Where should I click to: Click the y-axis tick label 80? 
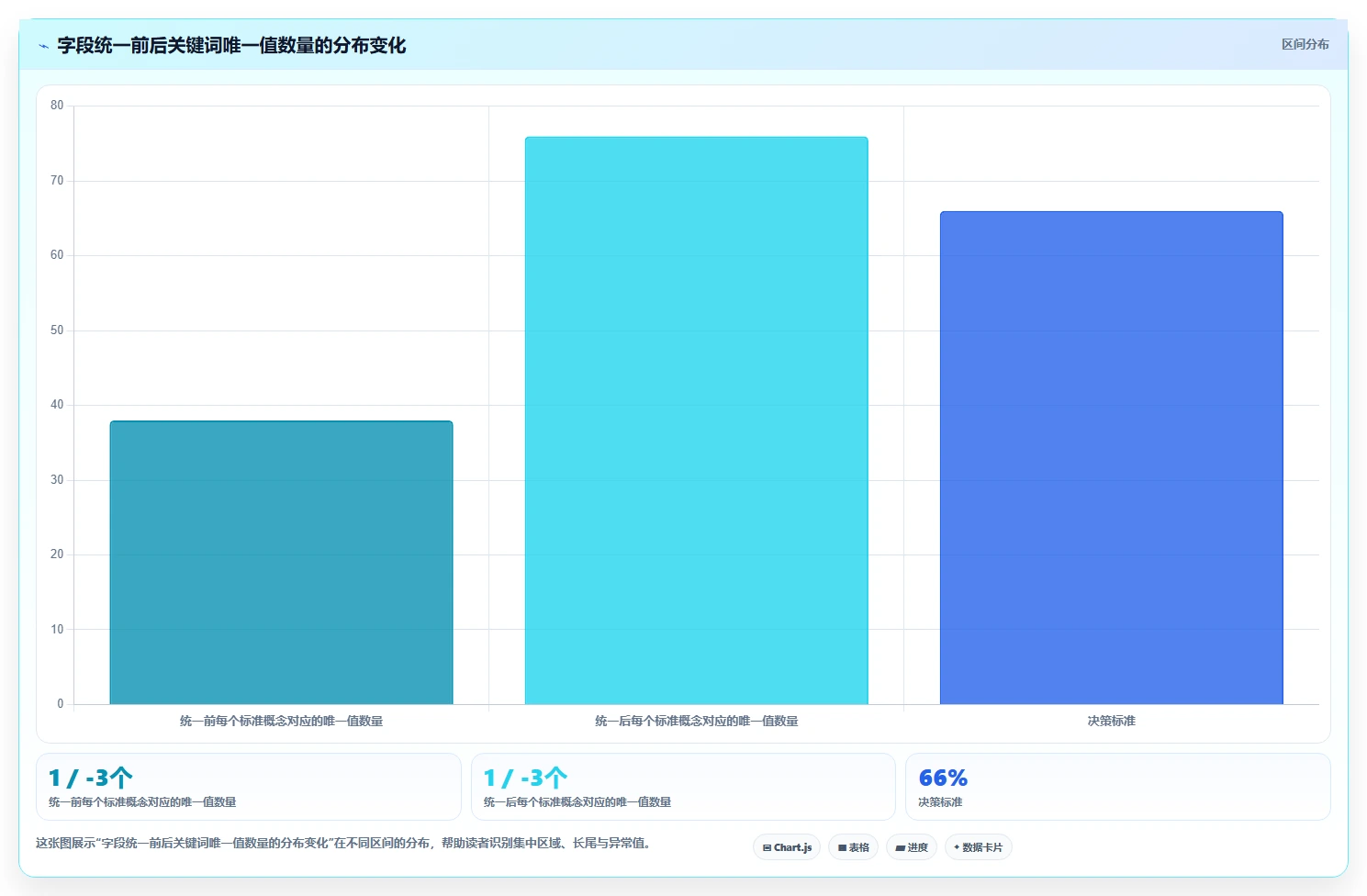click(x=57, y=106)
